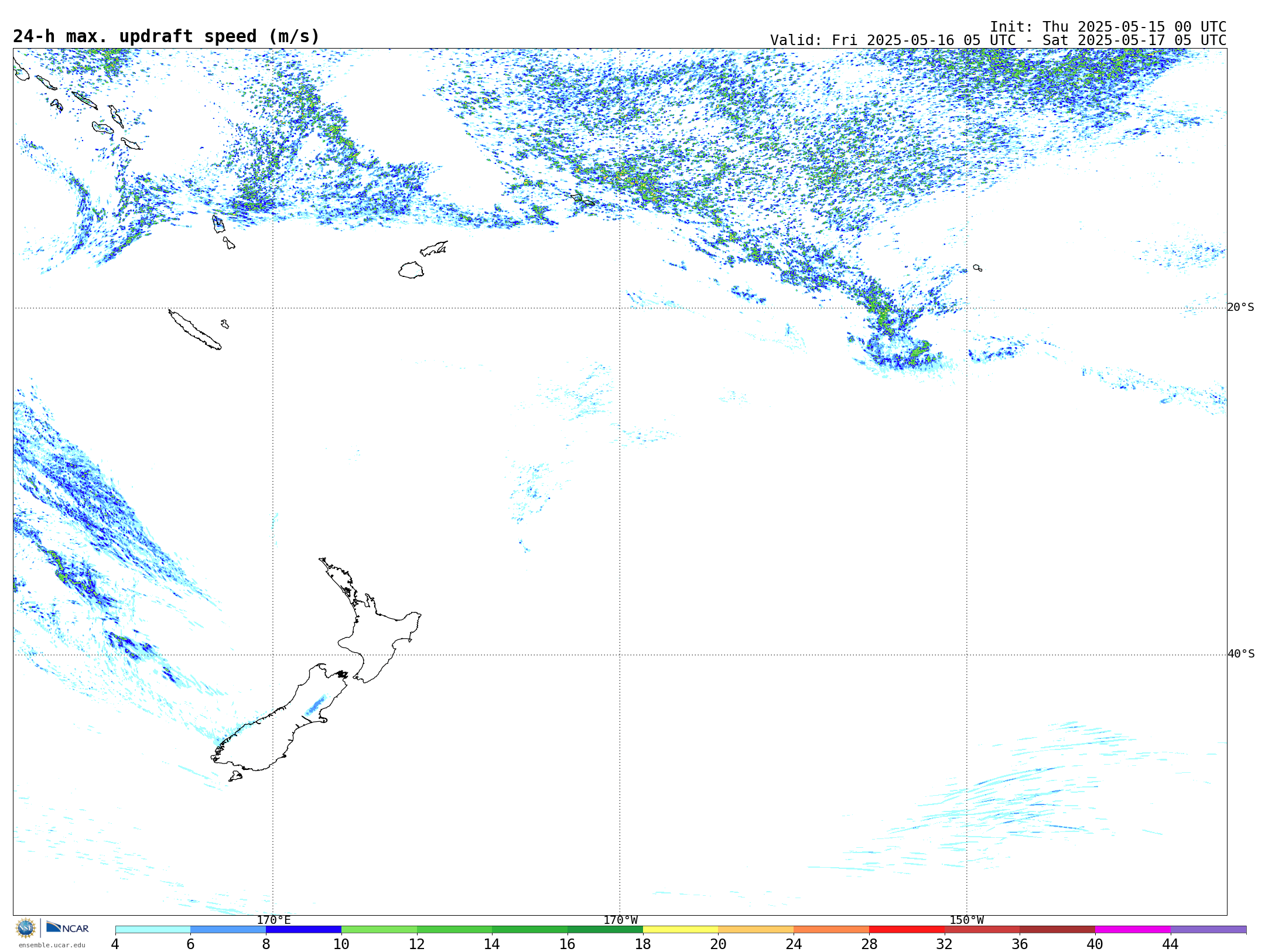Click the 170°W longitude label
Image resolution: width=1265 pixels, height=952 pixels.
click(620, 920)
